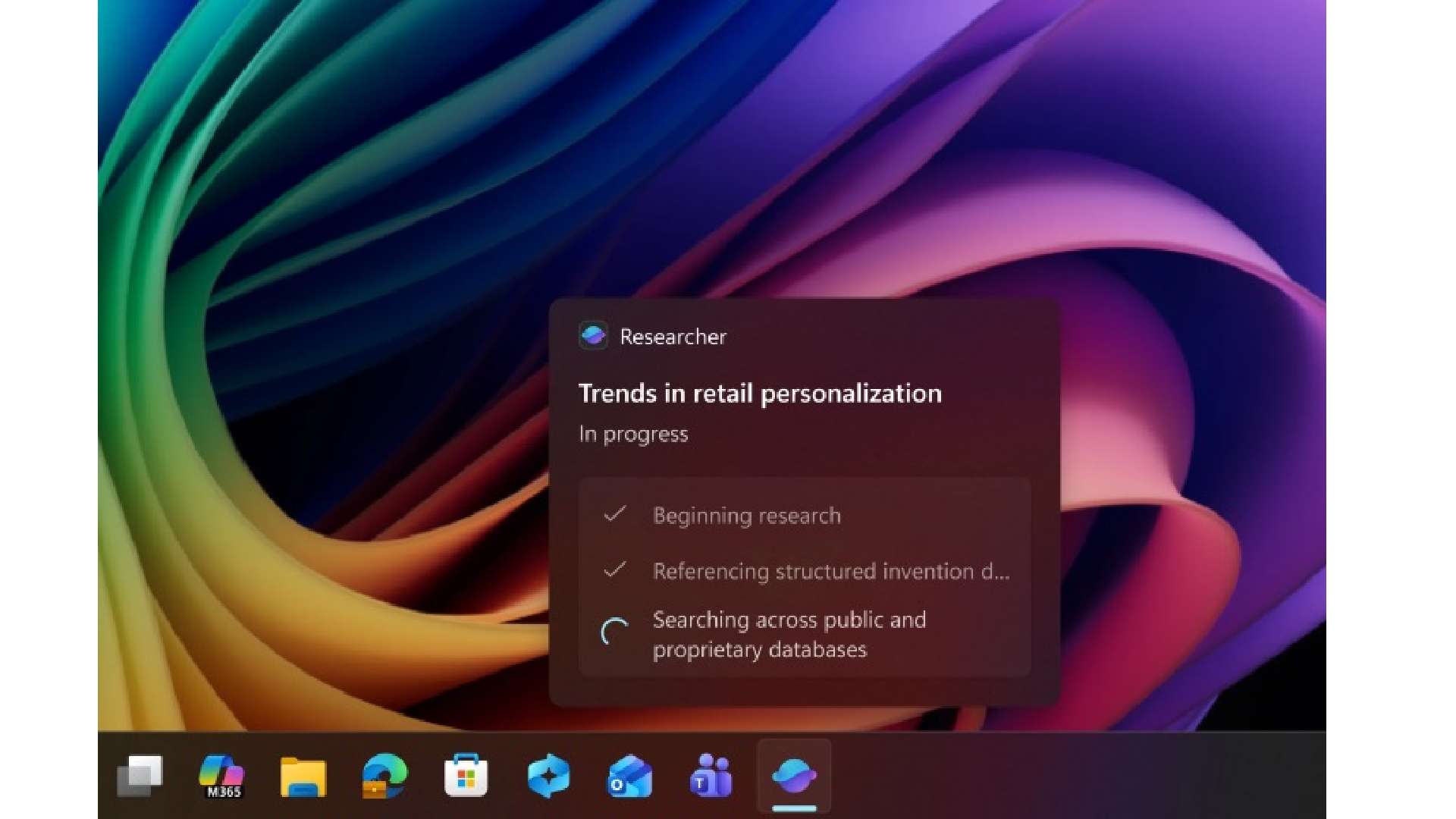Click the "In progress" status text
1456x819 pixels.
(634, 435)
